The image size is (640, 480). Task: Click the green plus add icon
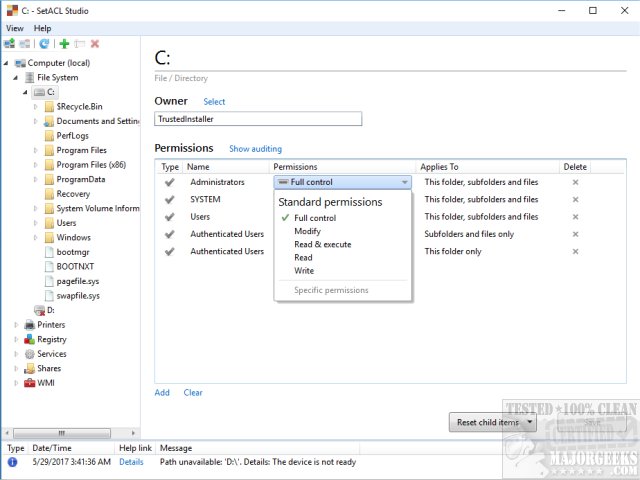pyautogui.click(x=64, y=44)
